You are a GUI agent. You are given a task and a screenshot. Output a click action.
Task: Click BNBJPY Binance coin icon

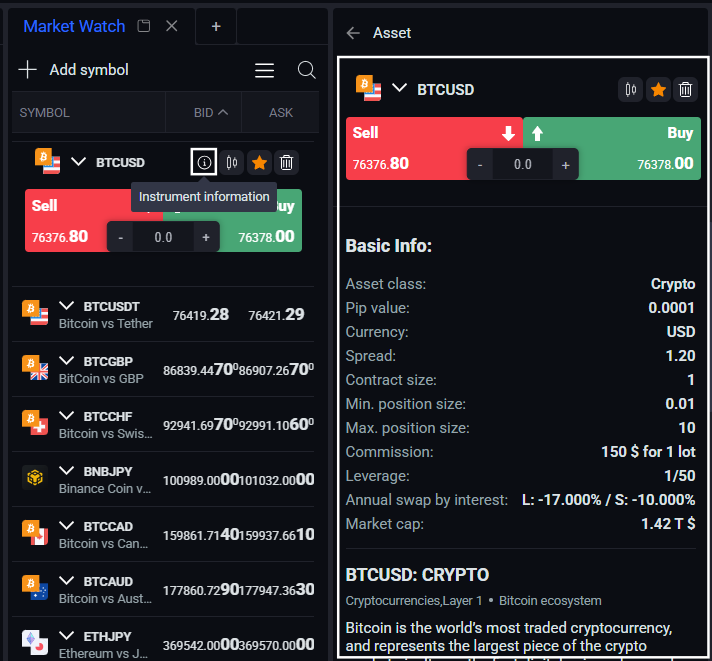point(35,478)
